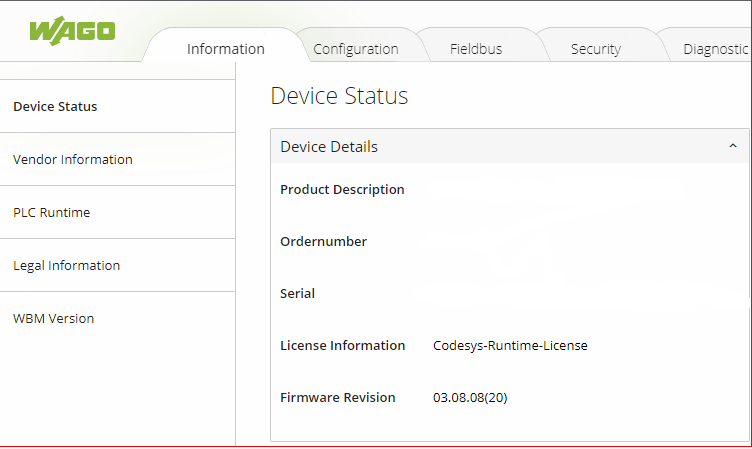
Task: Click the Device Status page heading
Action: tap(339, 96)
